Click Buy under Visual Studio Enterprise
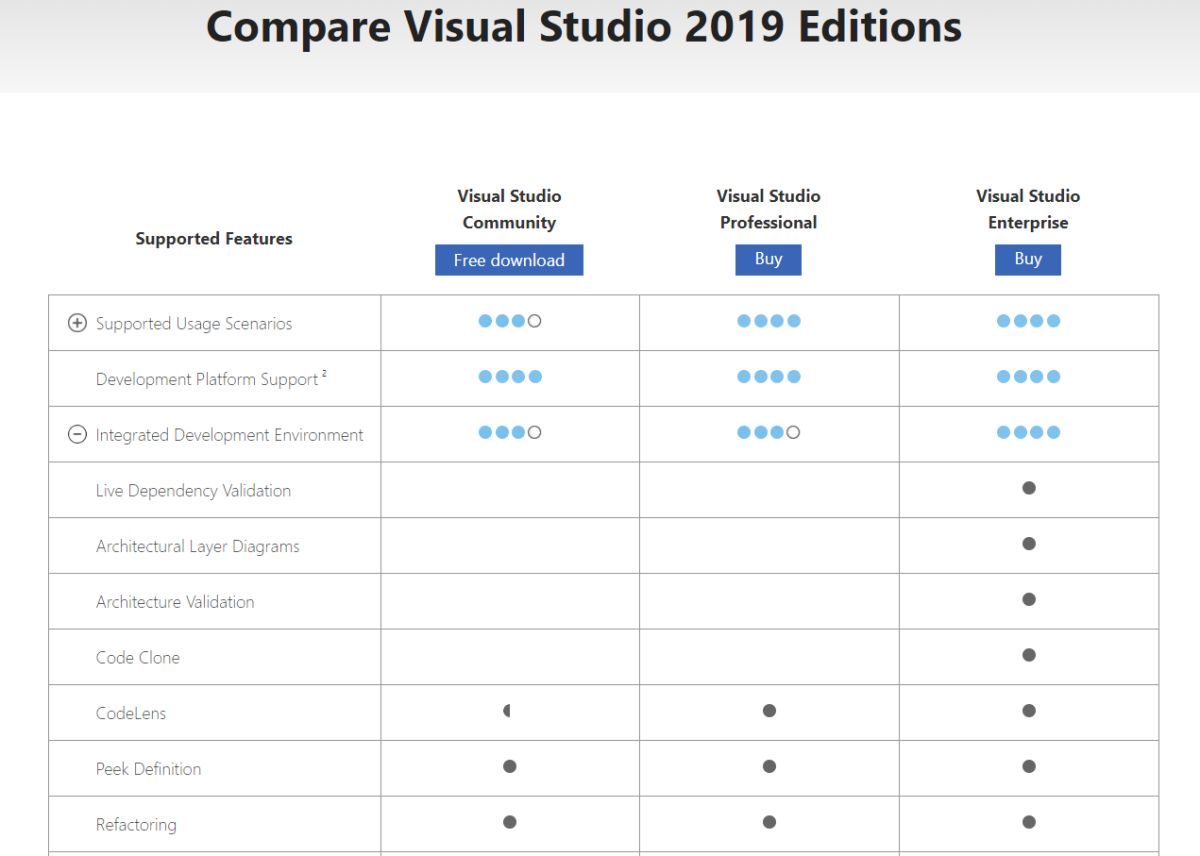The image size is (1200, 856). click(1028, 259)
